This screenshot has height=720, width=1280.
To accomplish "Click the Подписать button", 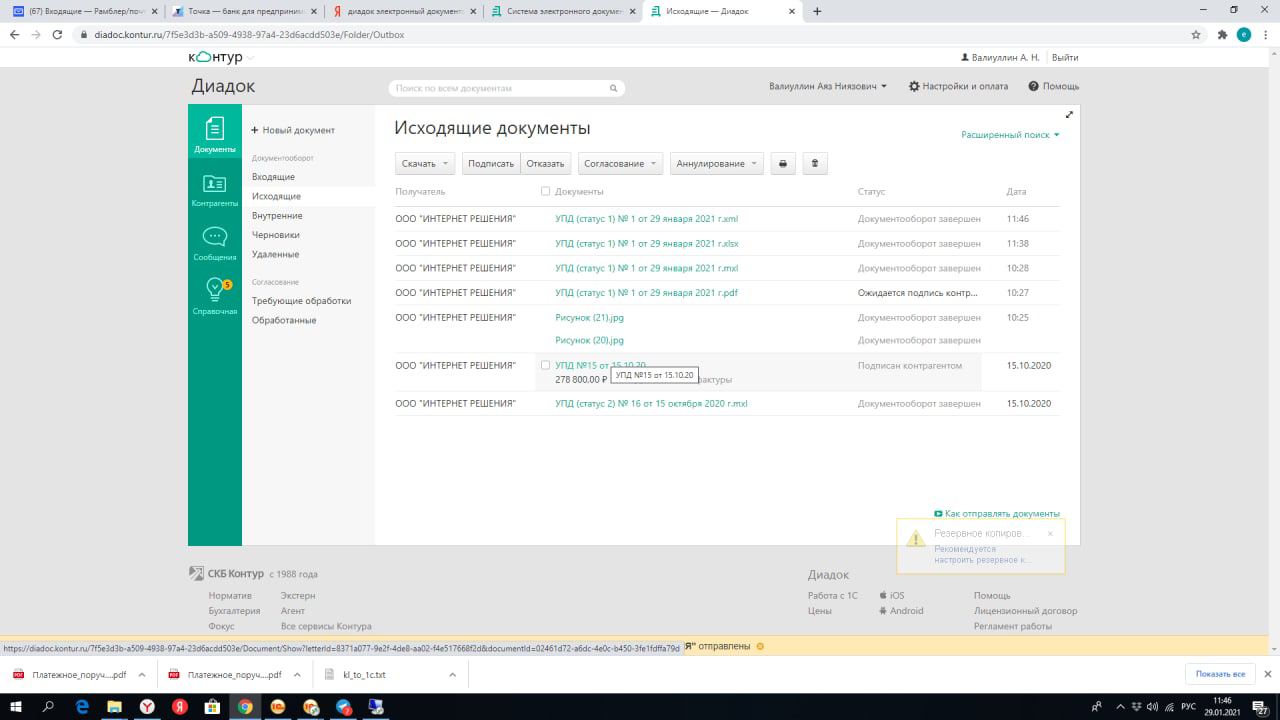I will tap(491, 164).
